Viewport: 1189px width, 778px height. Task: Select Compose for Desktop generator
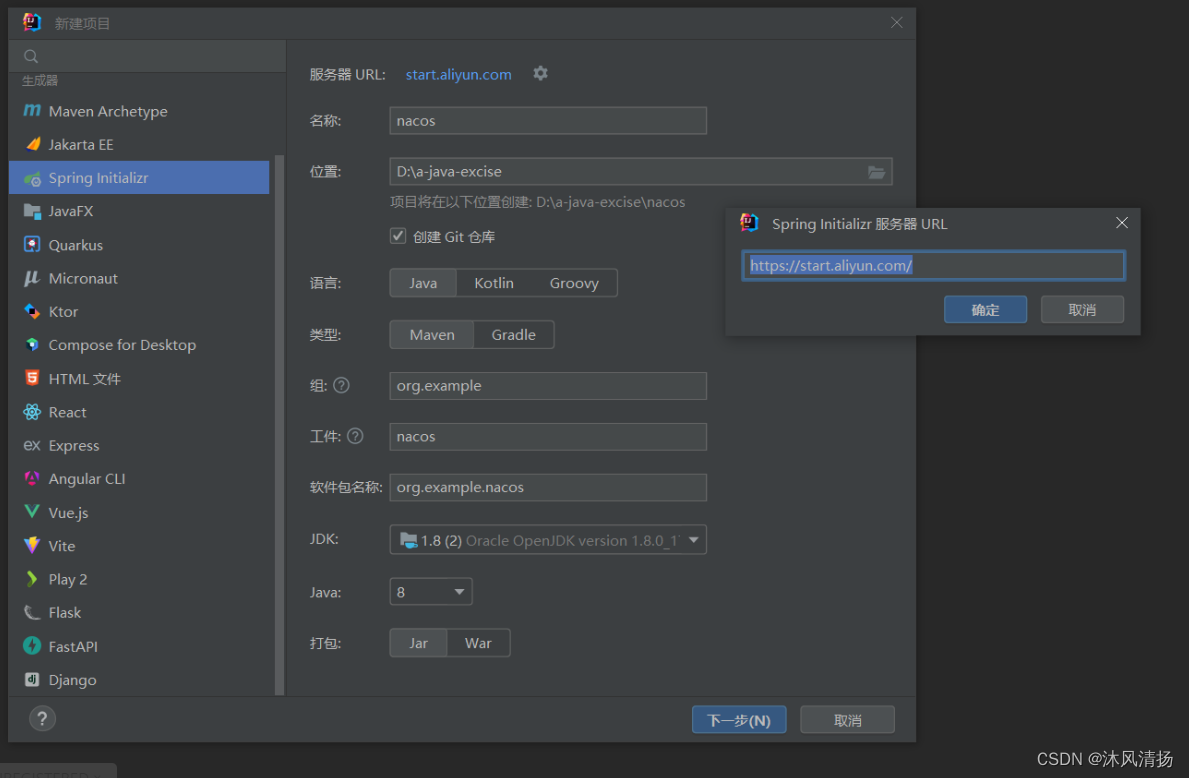click(139, 345)
